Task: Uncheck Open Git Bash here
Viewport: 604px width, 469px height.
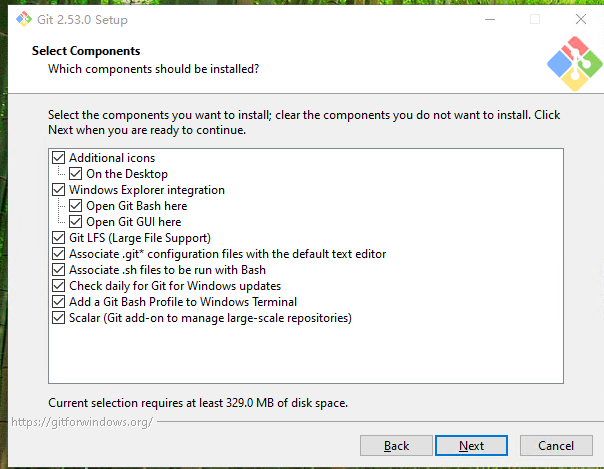Action: (x=76, y=206)
